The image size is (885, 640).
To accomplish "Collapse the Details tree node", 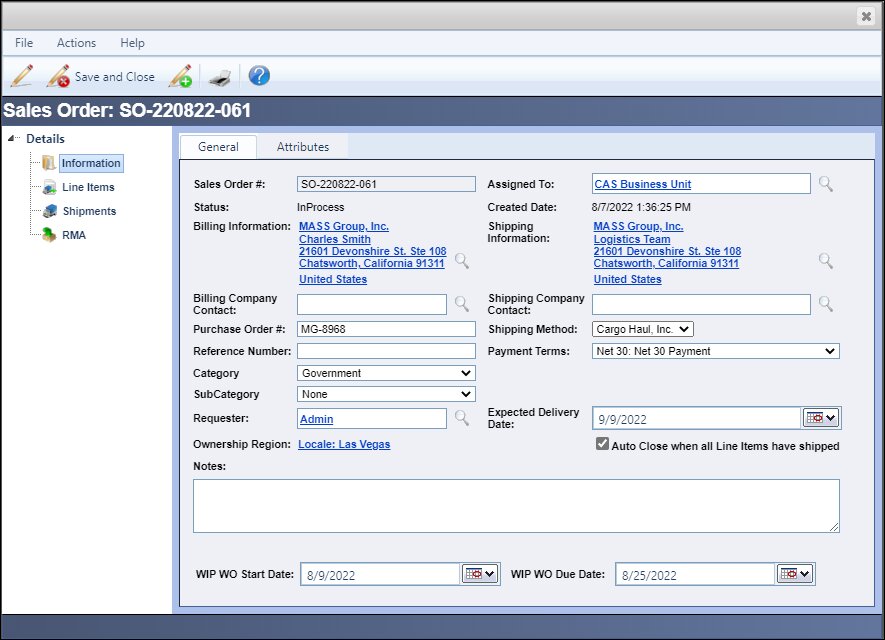I will point(12,139).
